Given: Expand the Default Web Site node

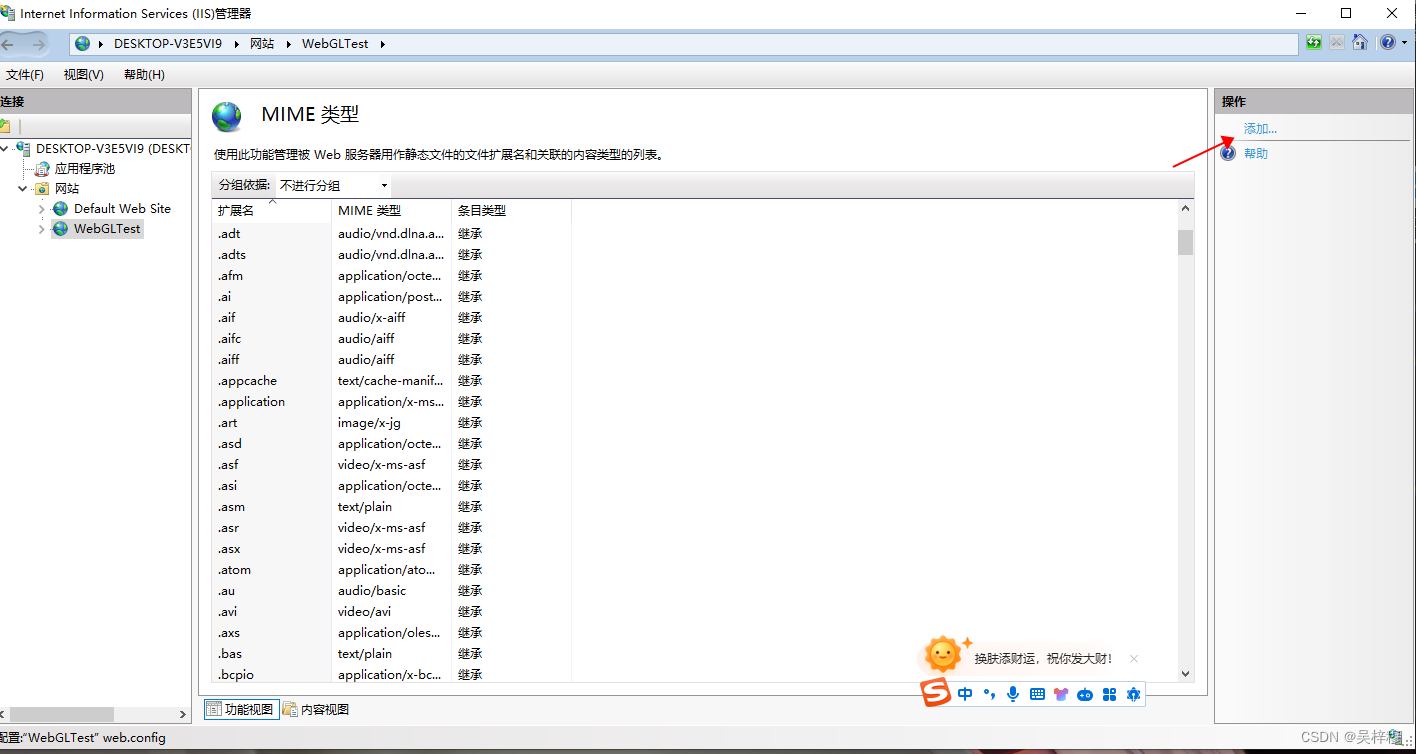Looking at the screenshot, I should click(x=41, y=209).
